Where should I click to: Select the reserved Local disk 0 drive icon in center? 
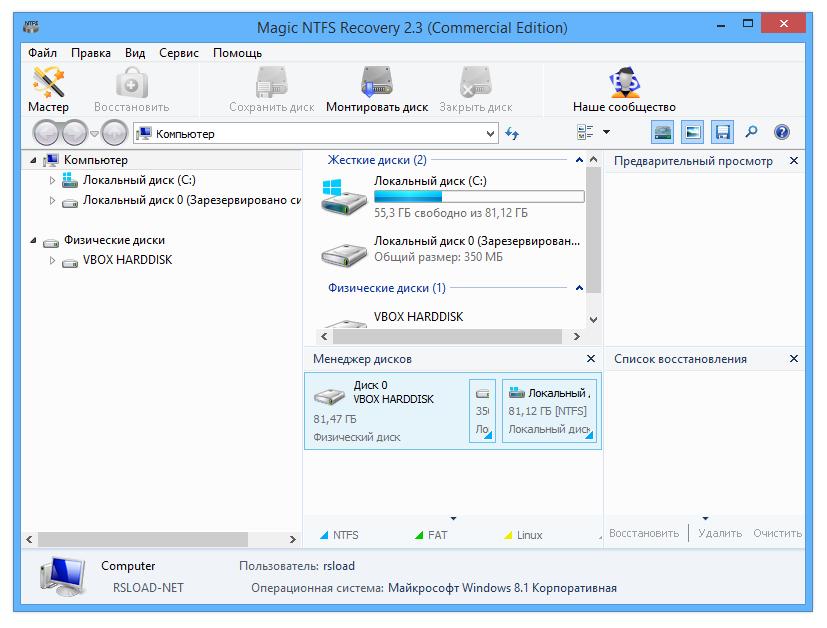coord(344,254)
